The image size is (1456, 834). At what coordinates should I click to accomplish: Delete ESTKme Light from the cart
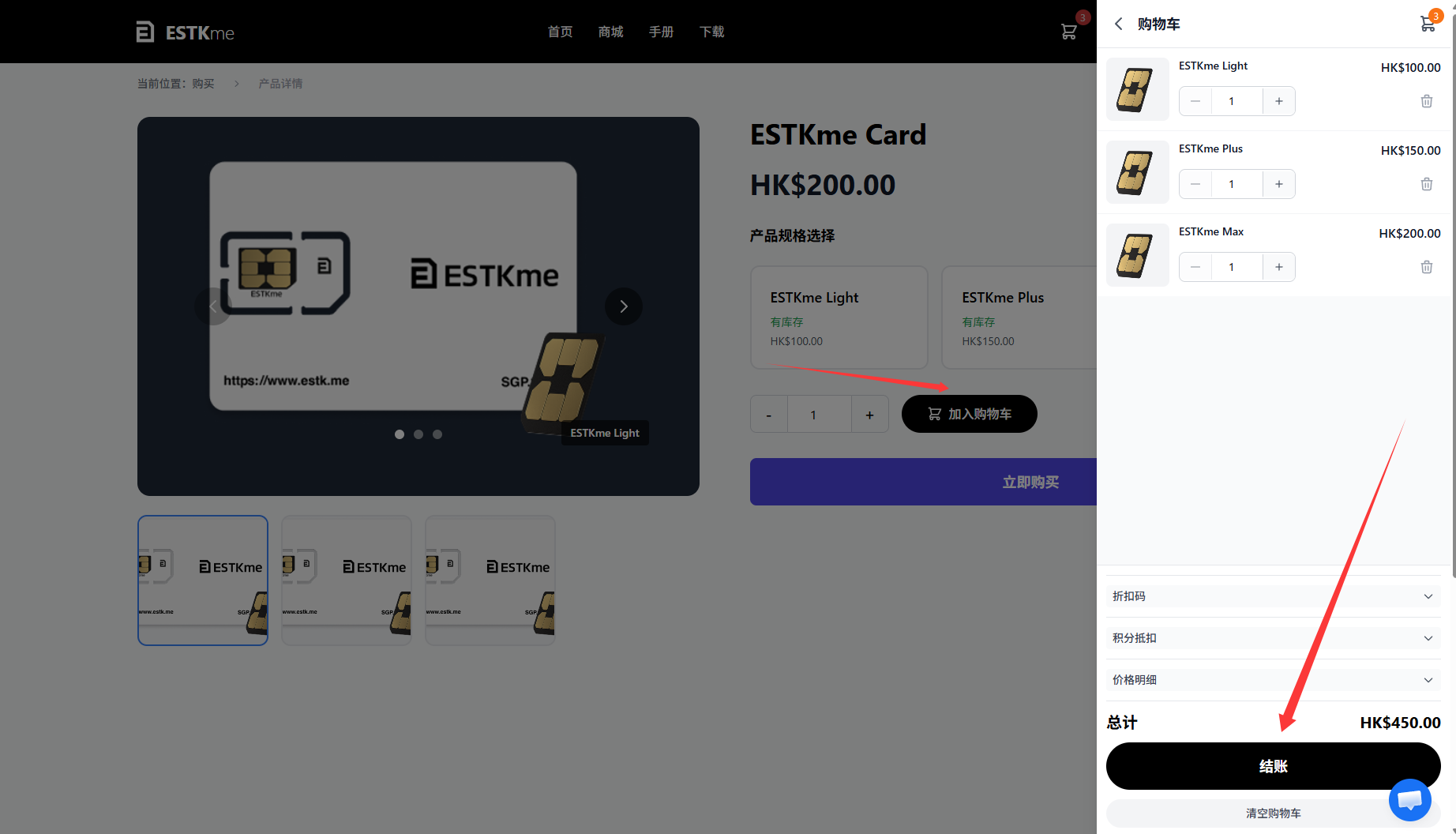point(1427,101)
